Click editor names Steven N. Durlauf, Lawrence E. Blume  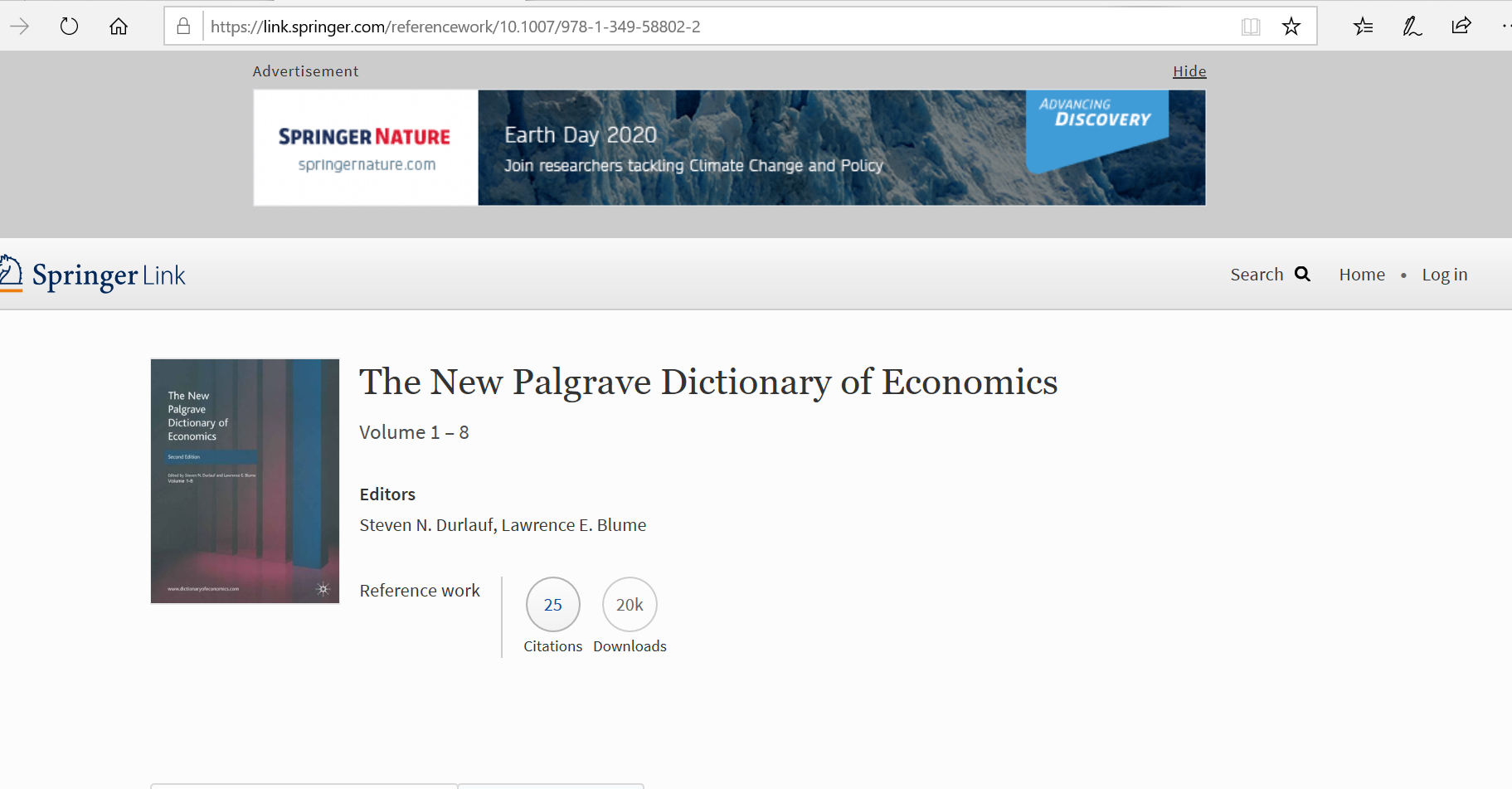tap(503, 525)
